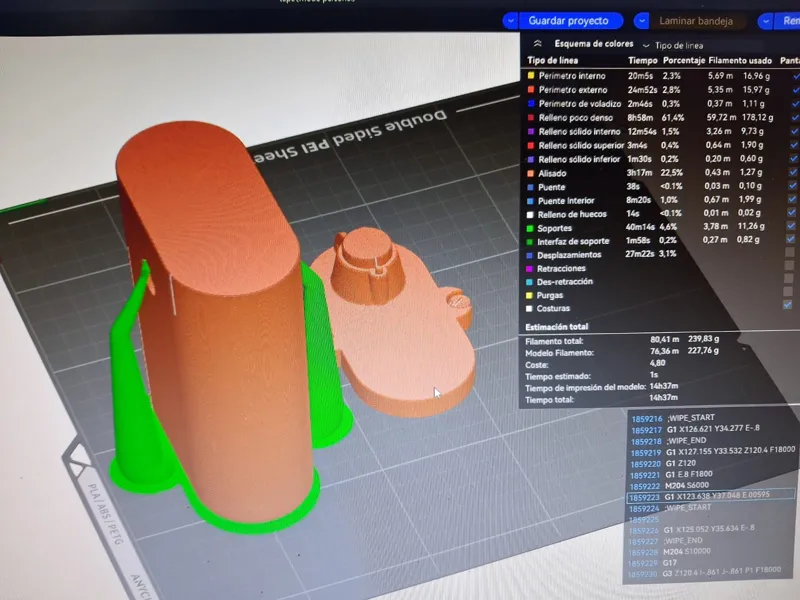The image size is (800, 600).
Task: Toggle visibility checkbox for Perímetro interno
Action: [795, 76]
